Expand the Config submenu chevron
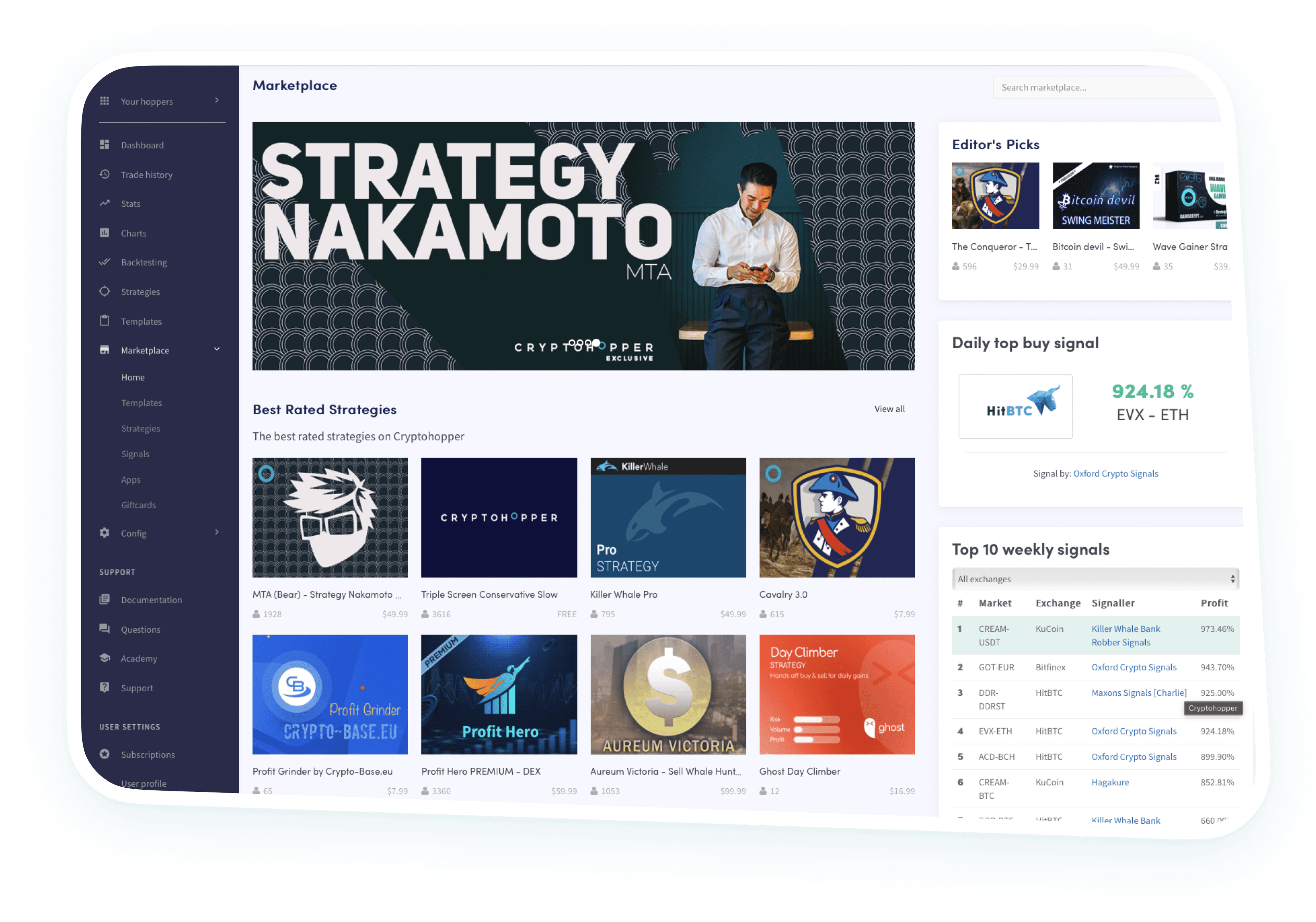 pyautogui.click(x=217, y=532)
